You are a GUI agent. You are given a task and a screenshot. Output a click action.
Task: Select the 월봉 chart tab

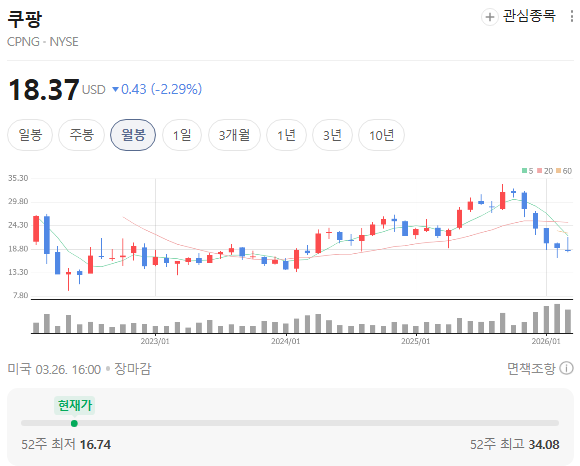(x=133, y=135)
